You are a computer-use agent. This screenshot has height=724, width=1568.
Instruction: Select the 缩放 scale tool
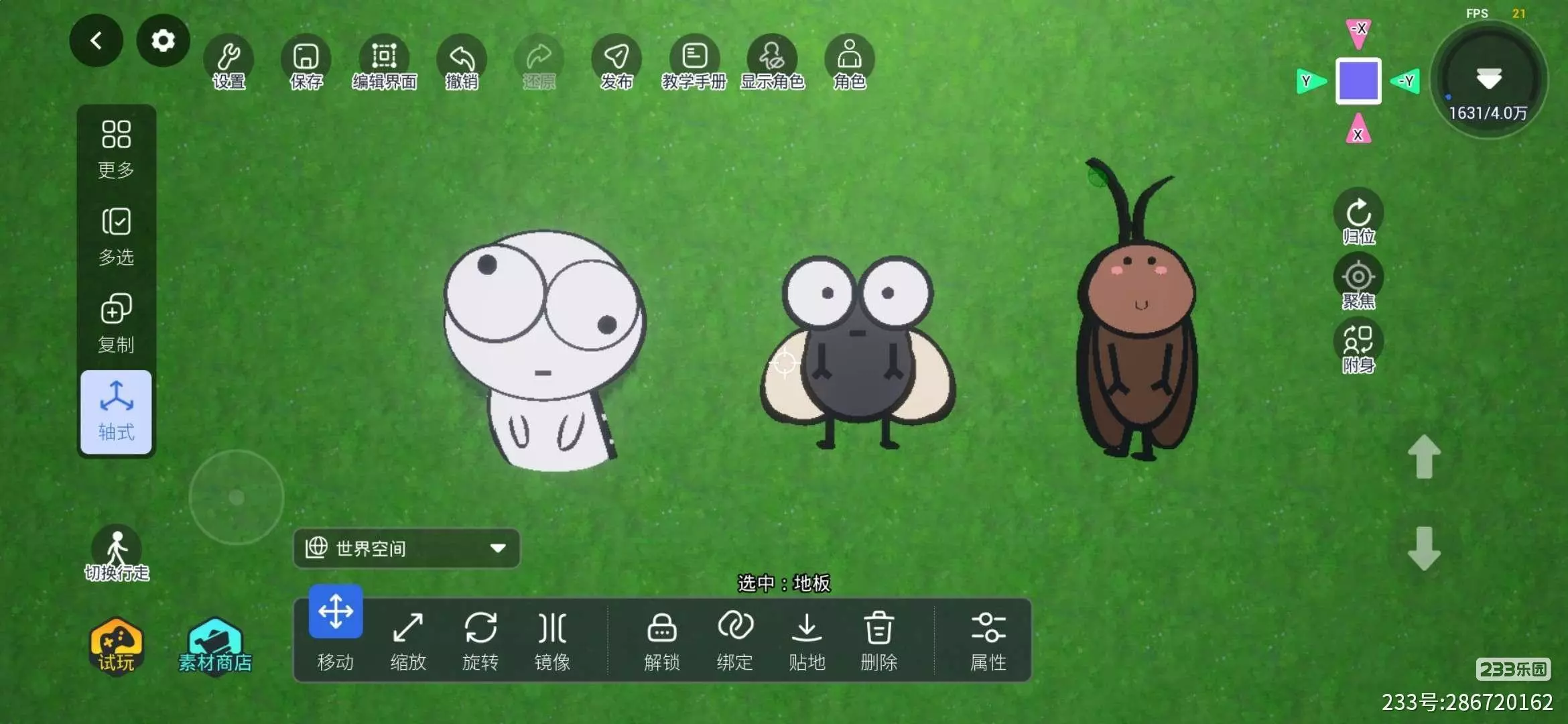[x=408, y=641]
